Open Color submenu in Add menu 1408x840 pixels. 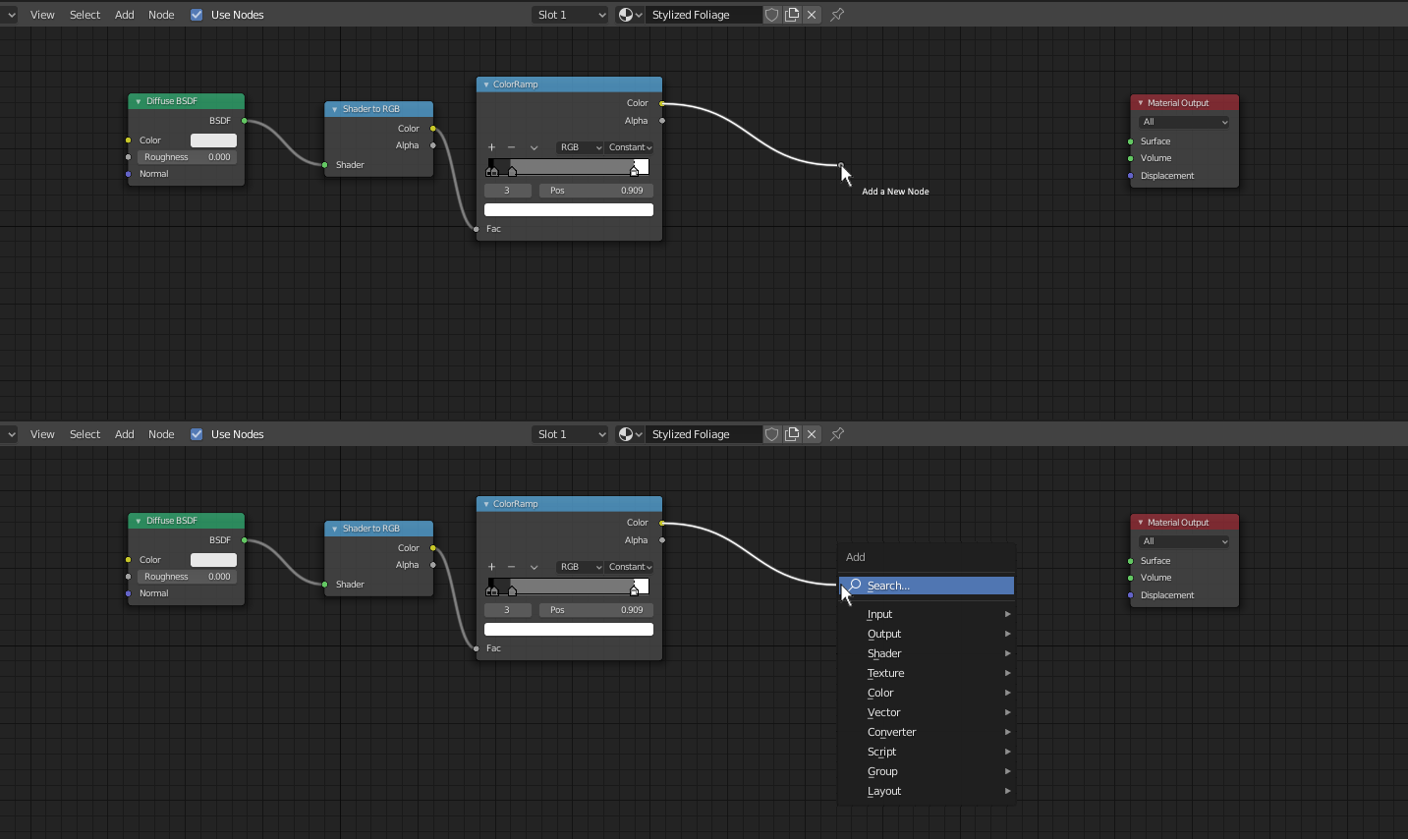(927, 693)
